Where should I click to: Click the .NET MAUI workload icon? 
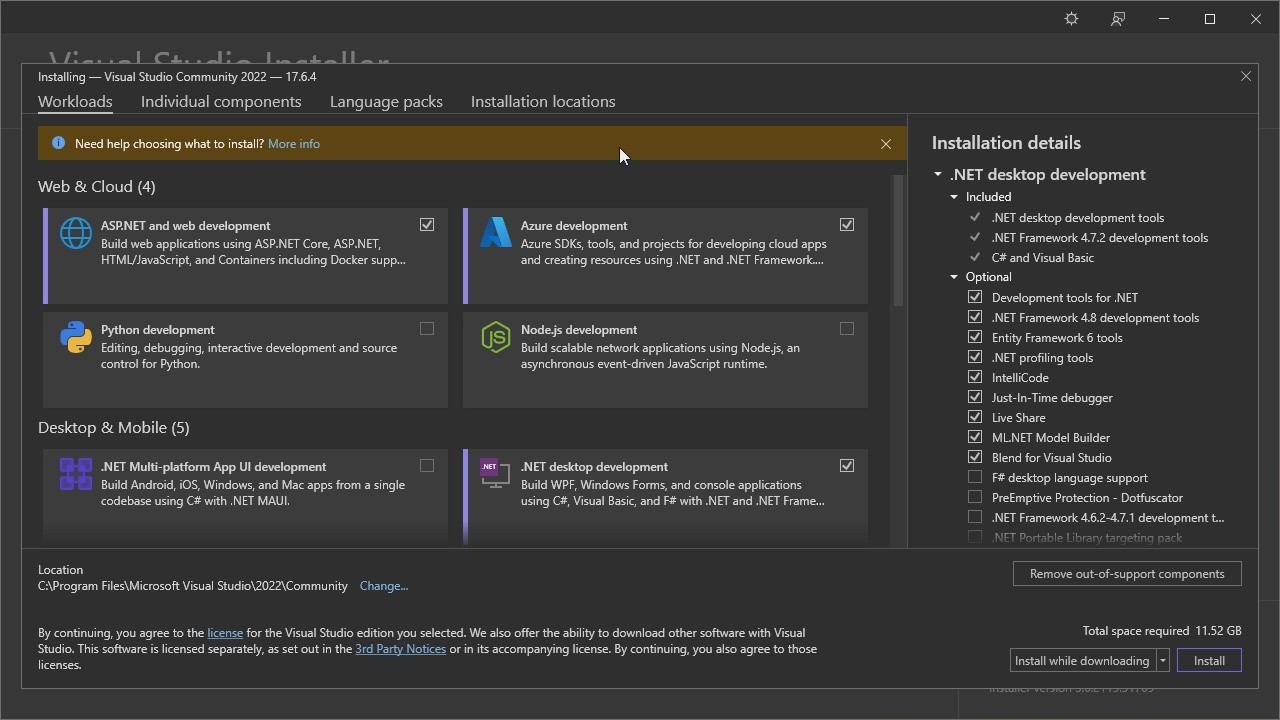pyautogui.click(x=76, y=474)
